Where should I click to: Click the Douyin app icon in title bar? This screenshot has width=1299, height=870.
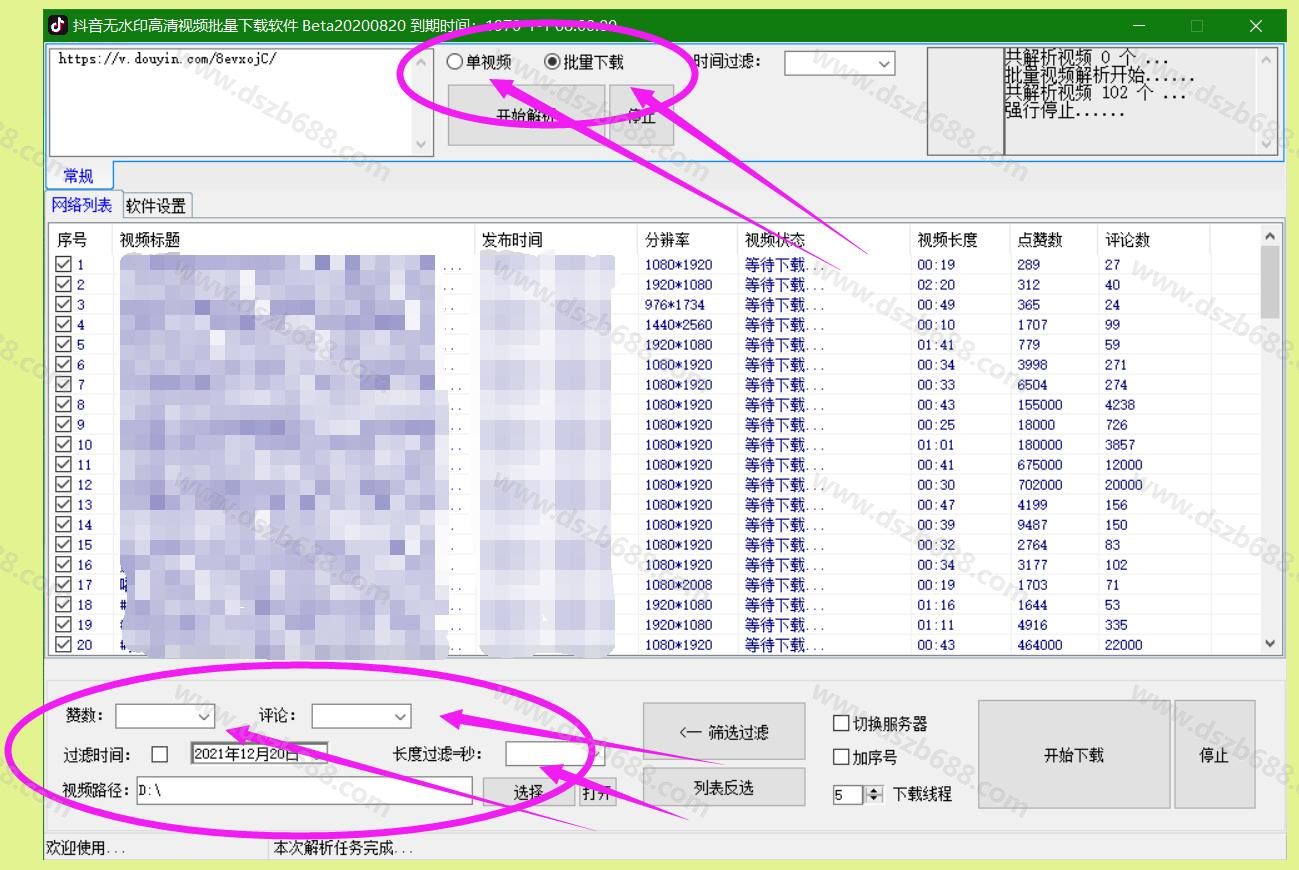58,25
